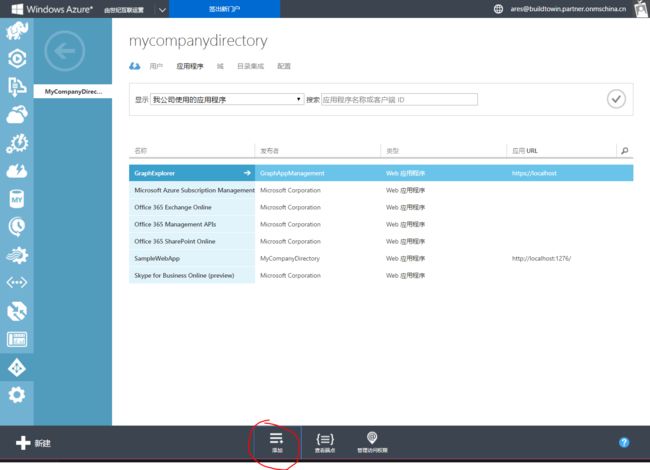Image resolution: width=650 pixels, height=470 pixels.
Task: Switch to the 应用程序 tab
Action: click(190, 66)
